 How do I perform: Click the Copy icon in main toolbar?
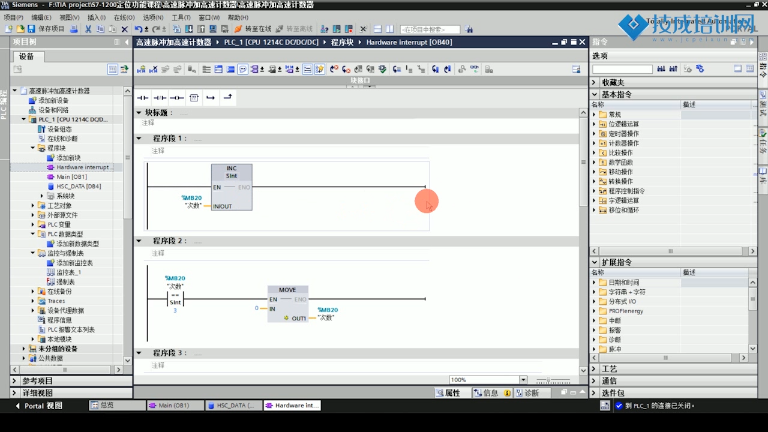point(100,29)
